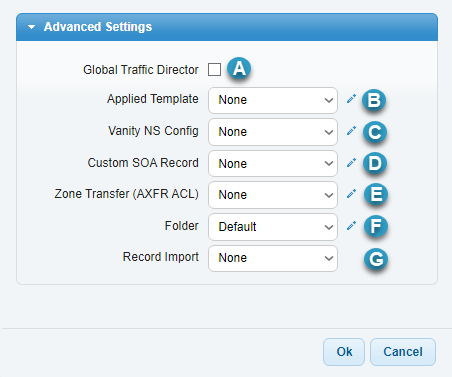Image resolution: width=452 pixels, height=377 pixels.
Task: Click the circled B callout badge
Action: click(x=374, y=100)
